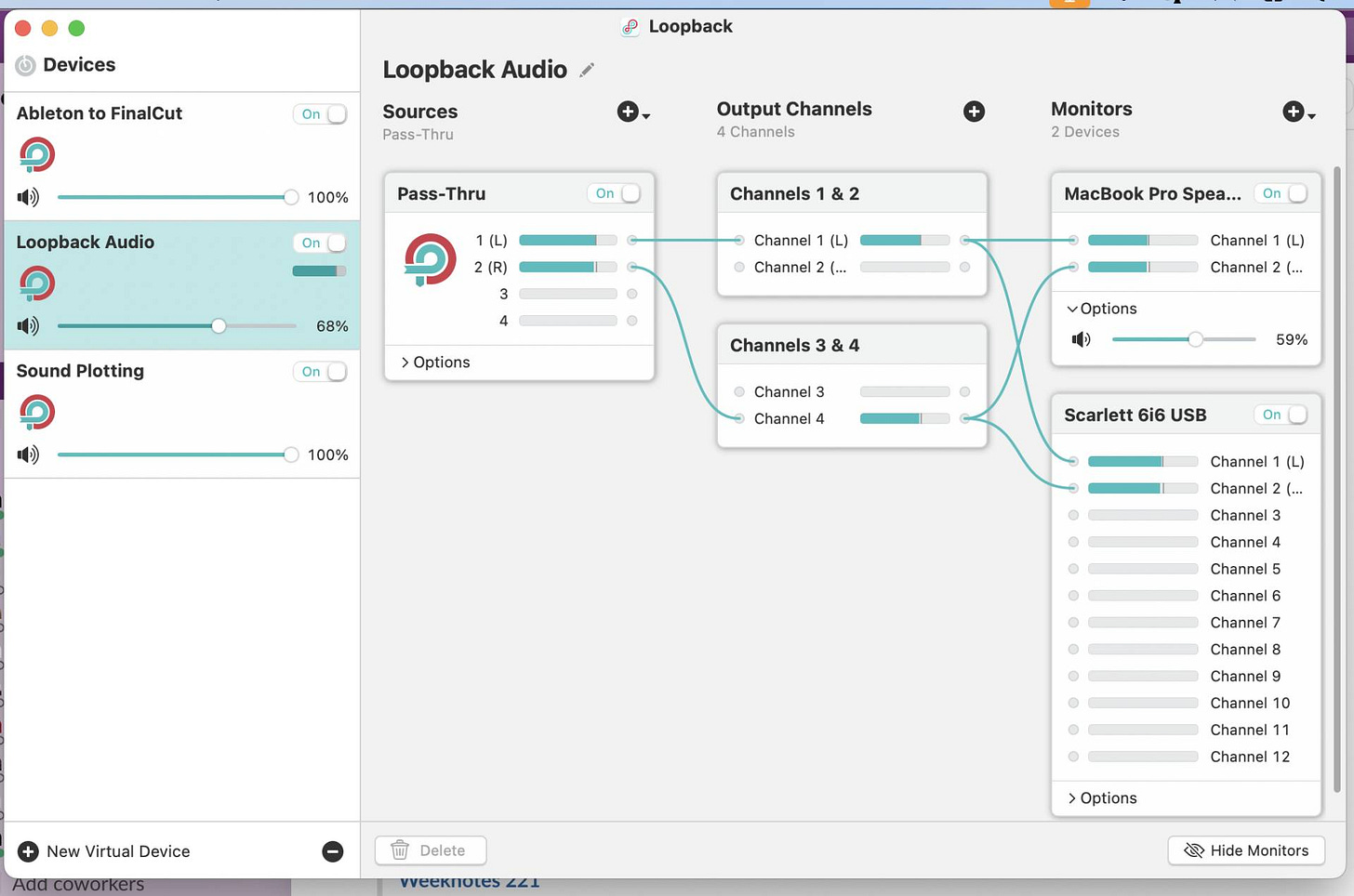Image resolution: width=1354 pixels, height=896 pixels.
Task: Click Channels 3 & 4 block header
Action: point(852,345)
